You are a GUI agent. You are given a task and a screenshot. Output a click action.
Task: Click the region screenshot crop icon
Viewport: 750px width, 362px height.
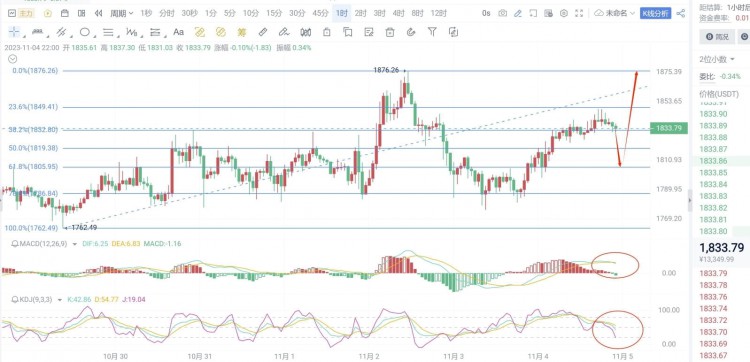(533, 13)
